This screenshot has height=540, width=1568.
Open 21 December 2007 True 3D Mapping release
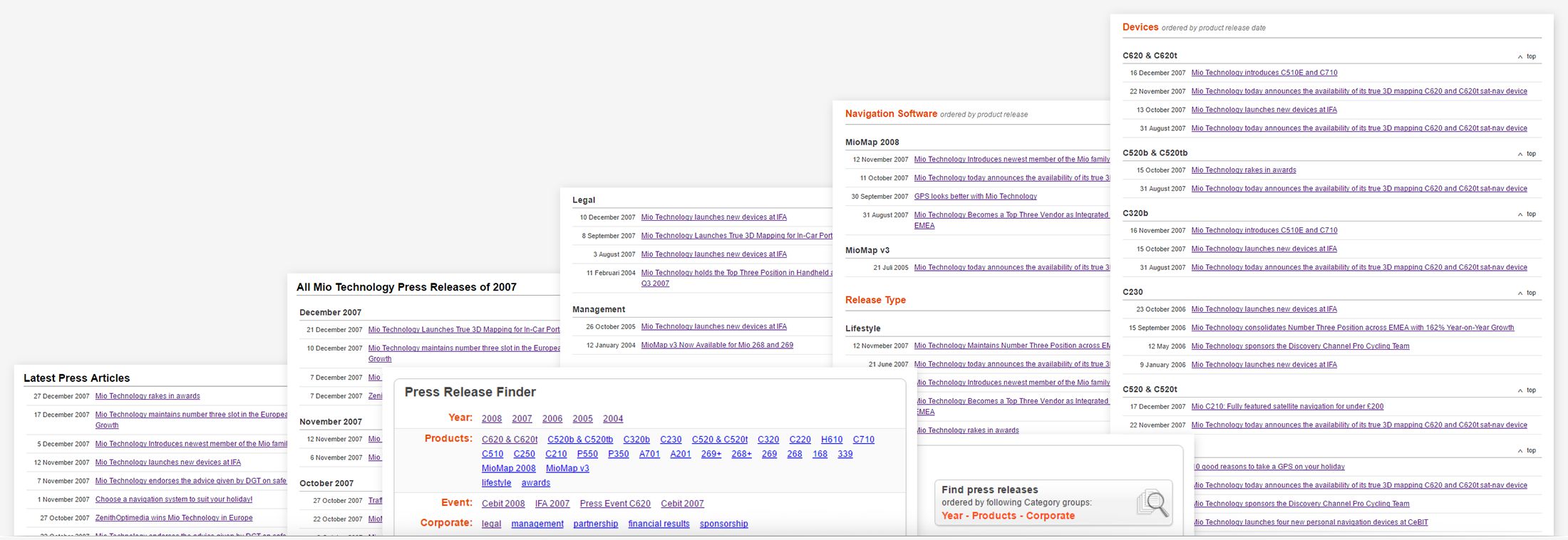click(x=464, y=330)
